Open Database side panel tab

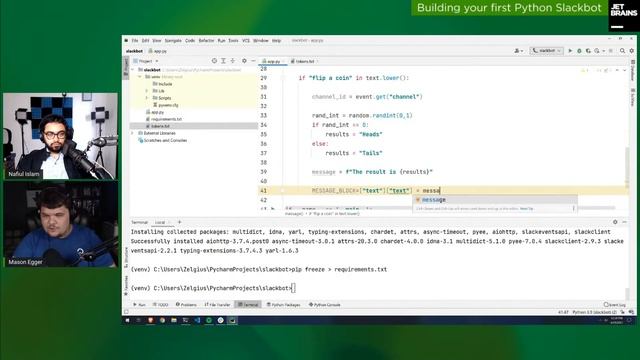tap(633, 70)
